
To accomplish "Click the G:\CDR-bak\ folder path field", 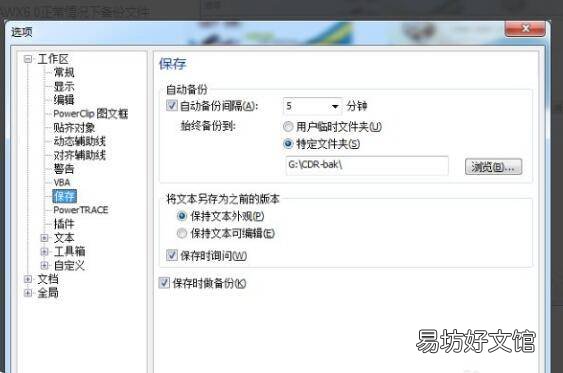I will coord(367,165).
